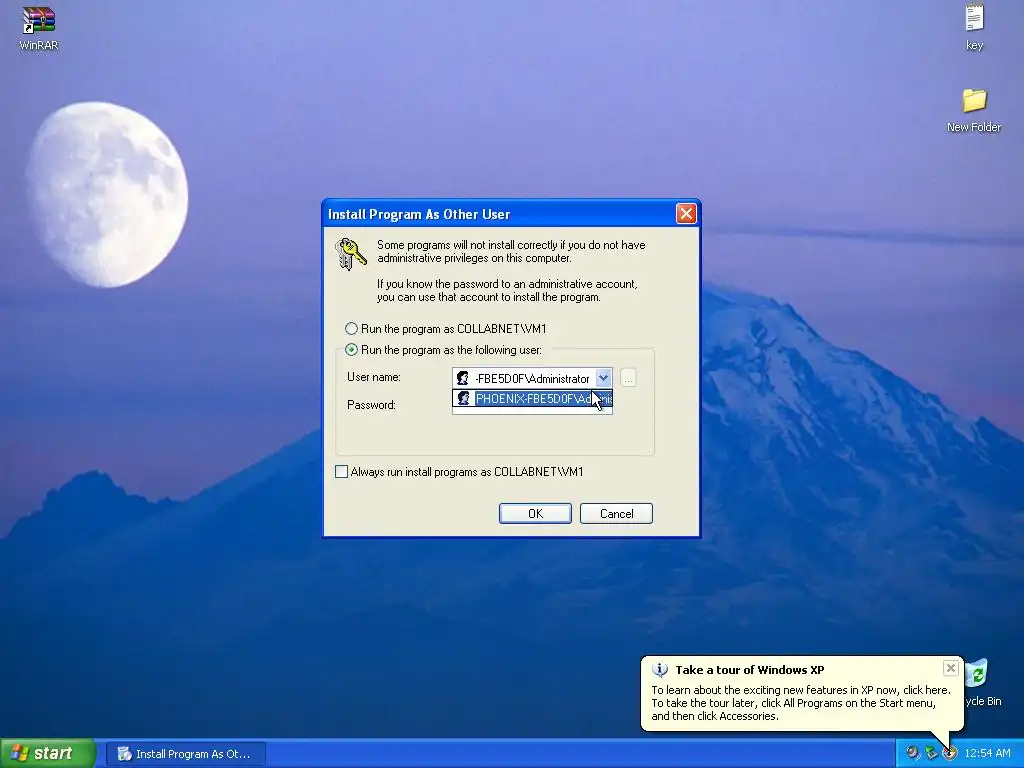Close the Install Program As Other User dialog
The height and width of the screenshot is (768, 1024).
686,214
